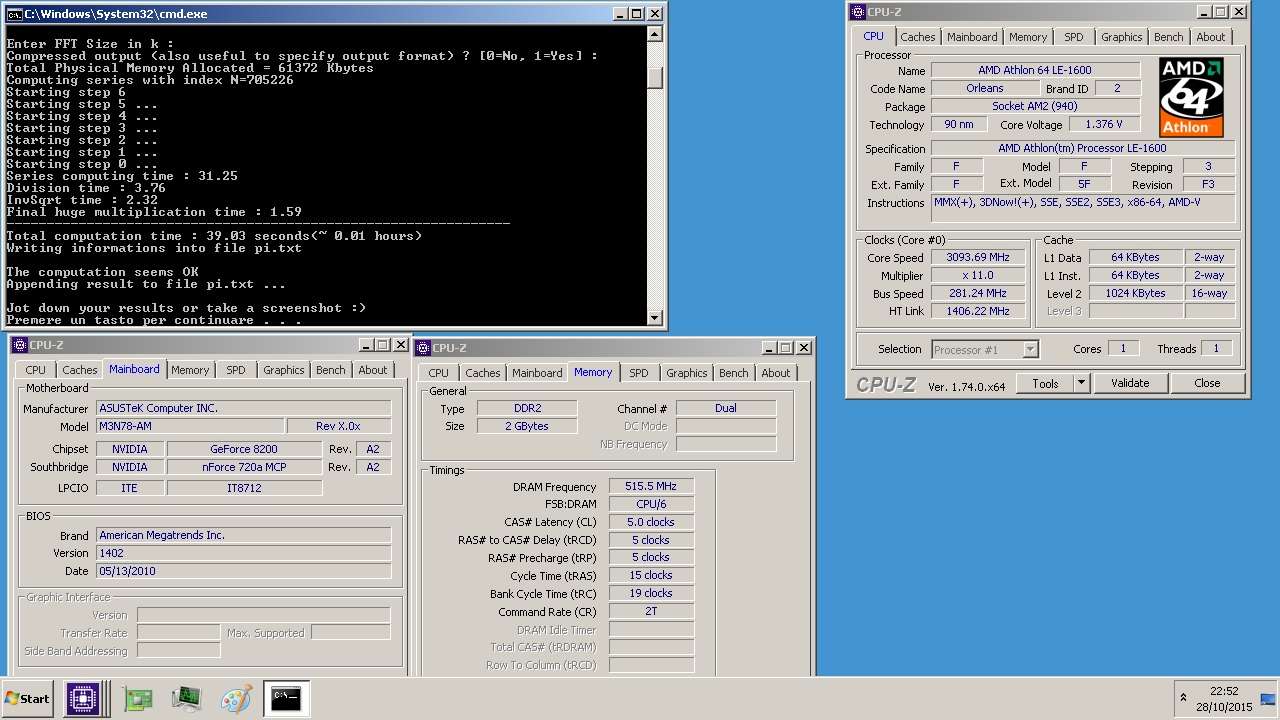Click the Command Rate value 2T

pyautogui.click(x=651, y=612)
